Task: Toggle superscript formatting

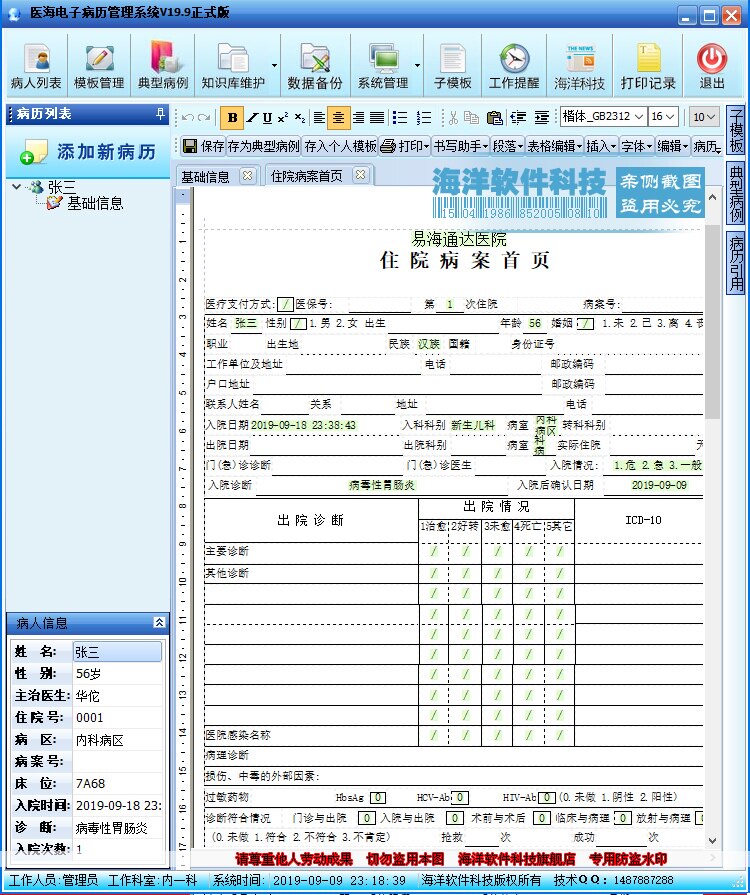Action: (283, 118)
